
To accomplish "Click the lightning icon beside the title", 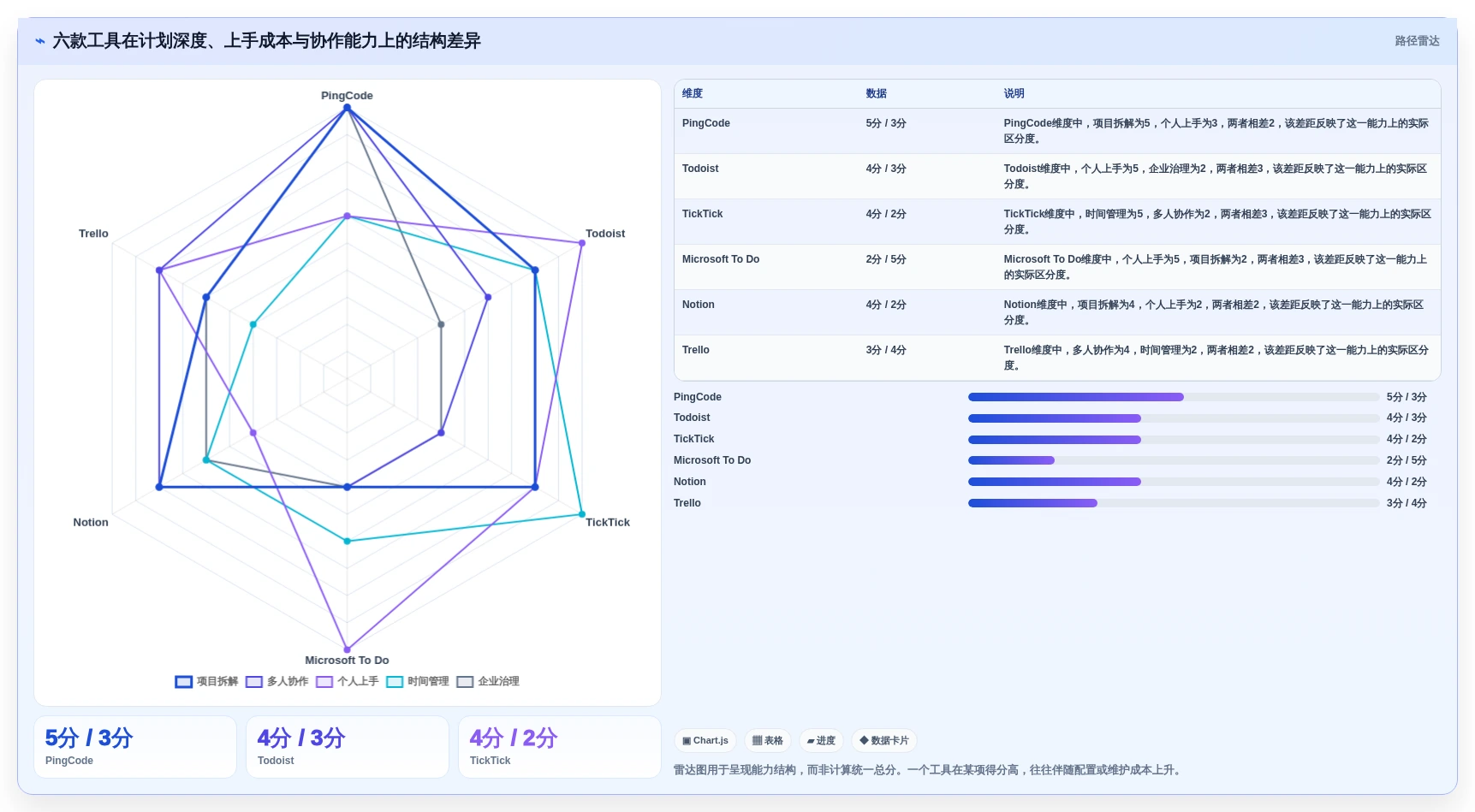I will click(x=40, y=41).
